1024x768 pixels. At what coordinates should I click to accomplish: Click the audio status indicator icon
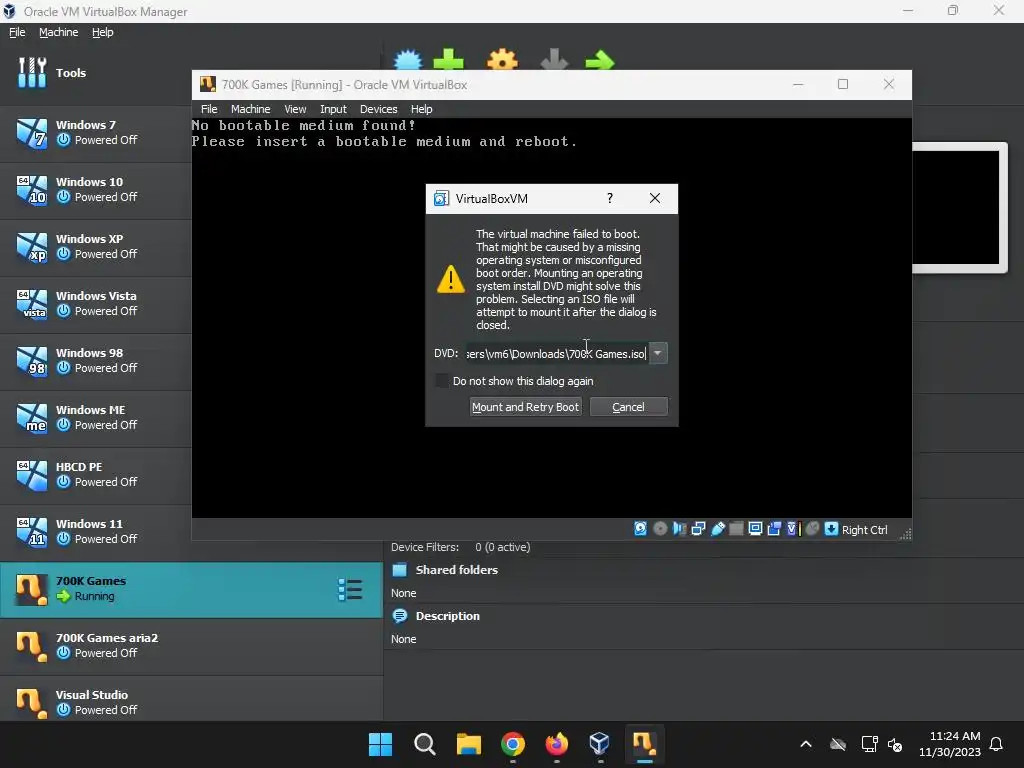(x=679, y=529)
